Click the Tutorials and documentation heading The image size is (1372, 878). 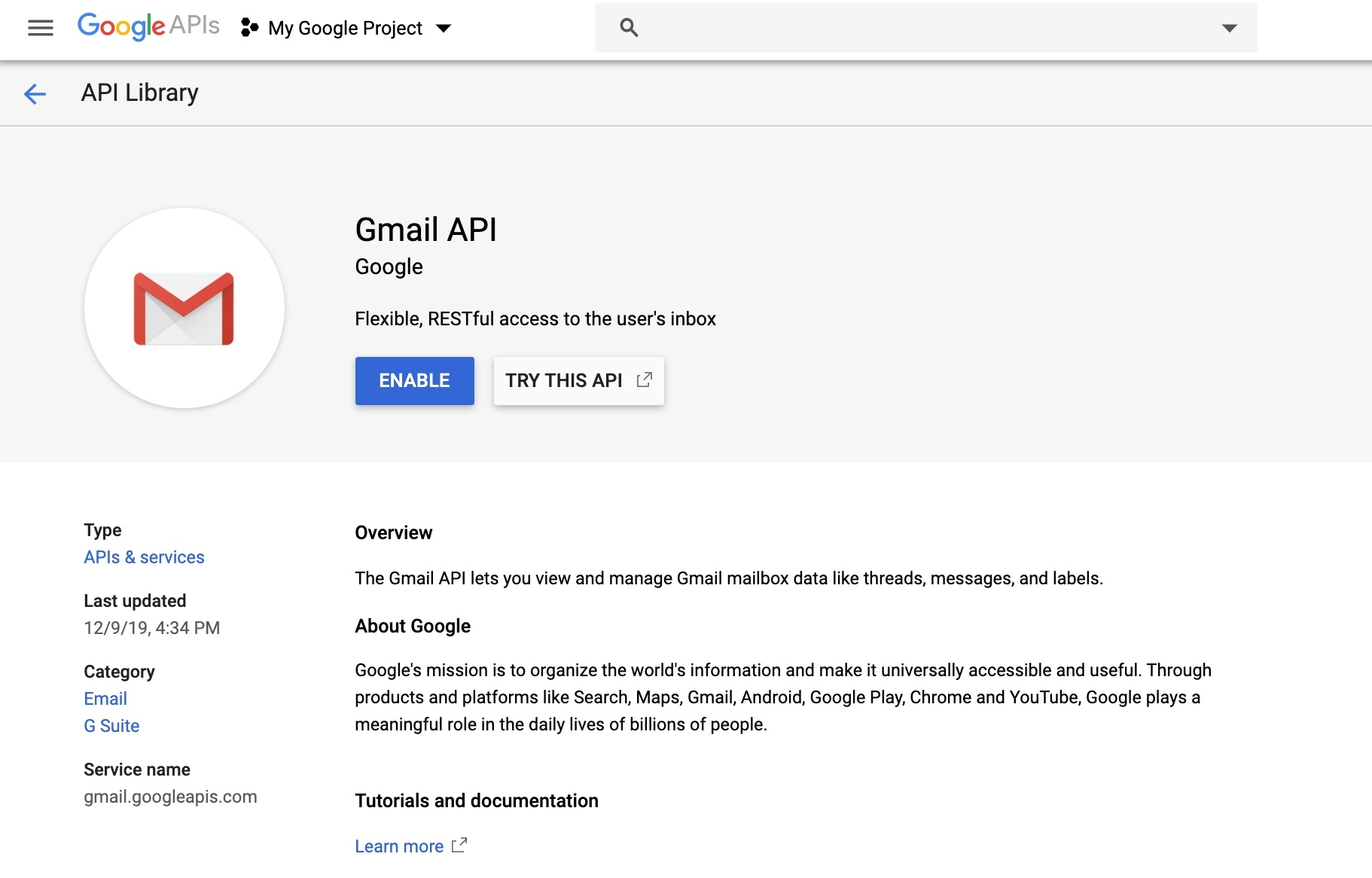(x=477, y=801)
